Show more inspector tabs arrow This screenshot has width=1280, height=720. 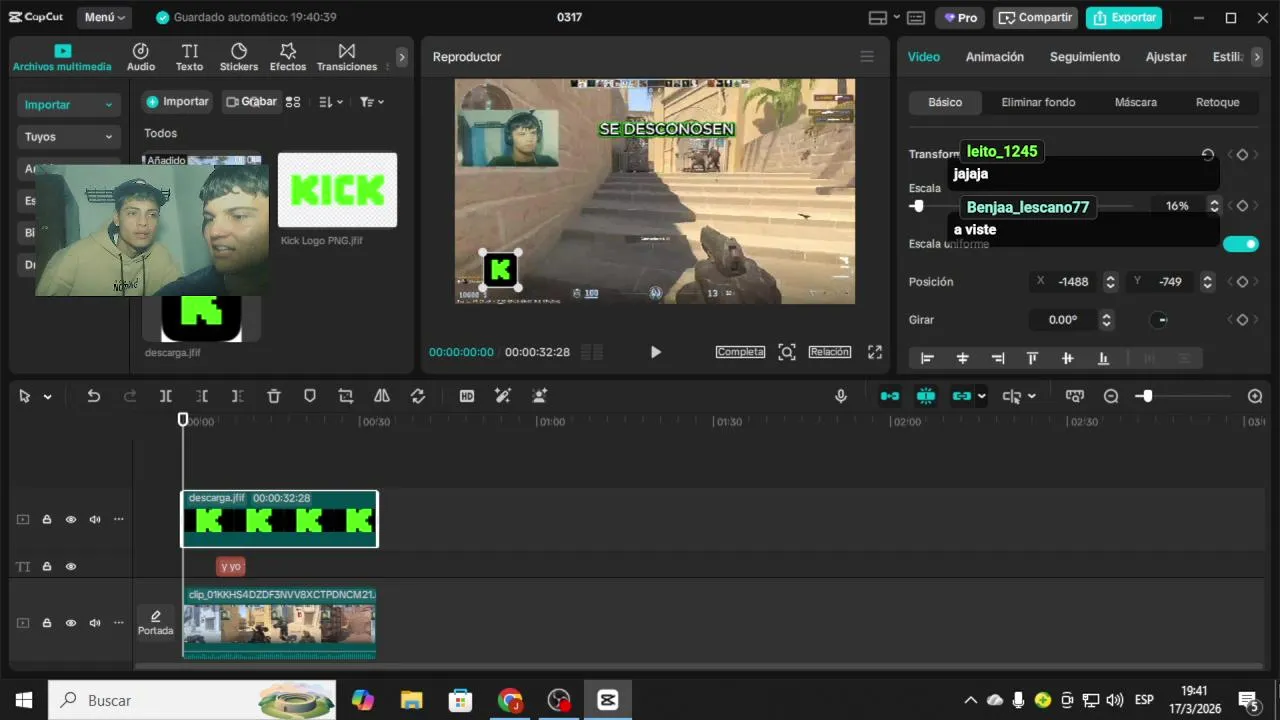pos(1257,57)
